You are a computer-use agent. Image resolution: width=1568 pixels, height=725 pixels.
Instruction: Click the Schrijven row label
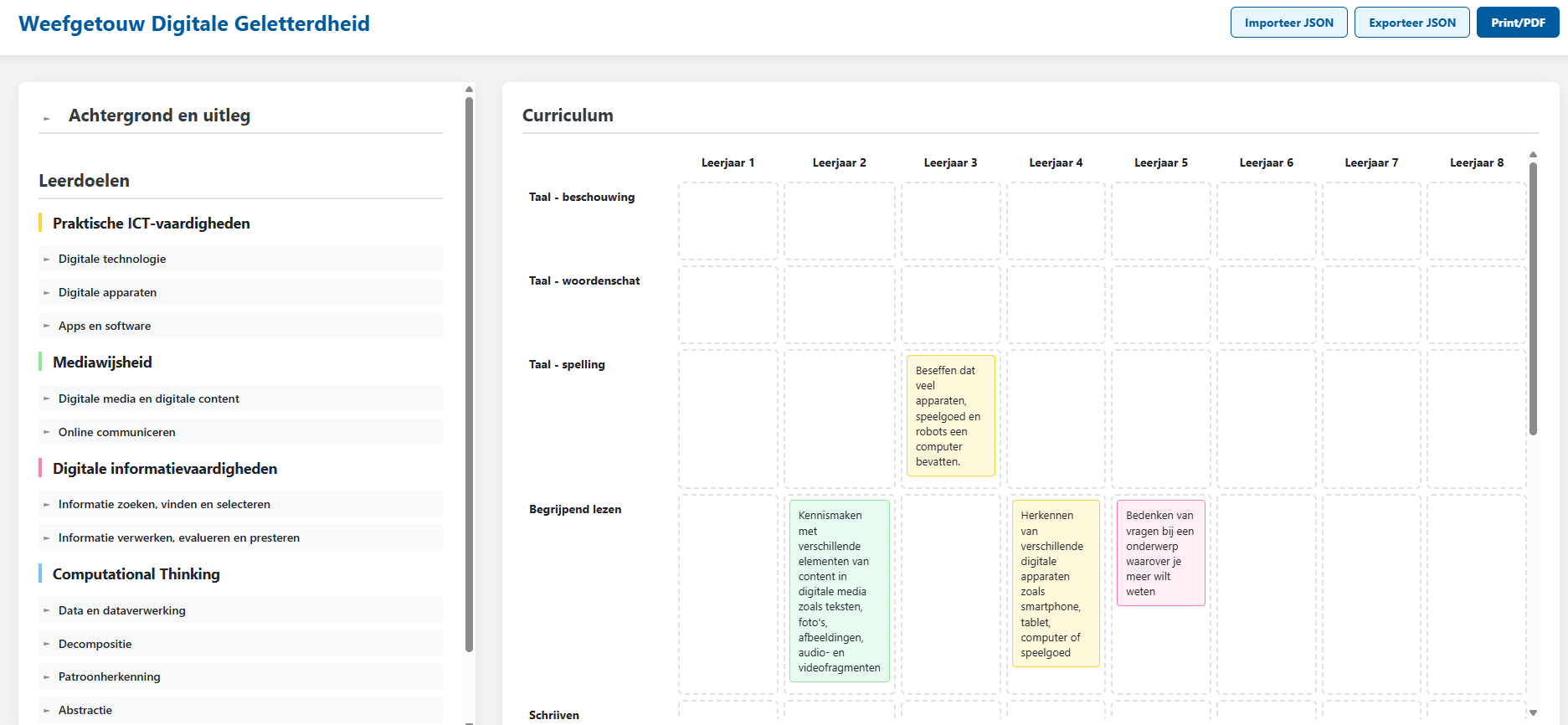554,715
